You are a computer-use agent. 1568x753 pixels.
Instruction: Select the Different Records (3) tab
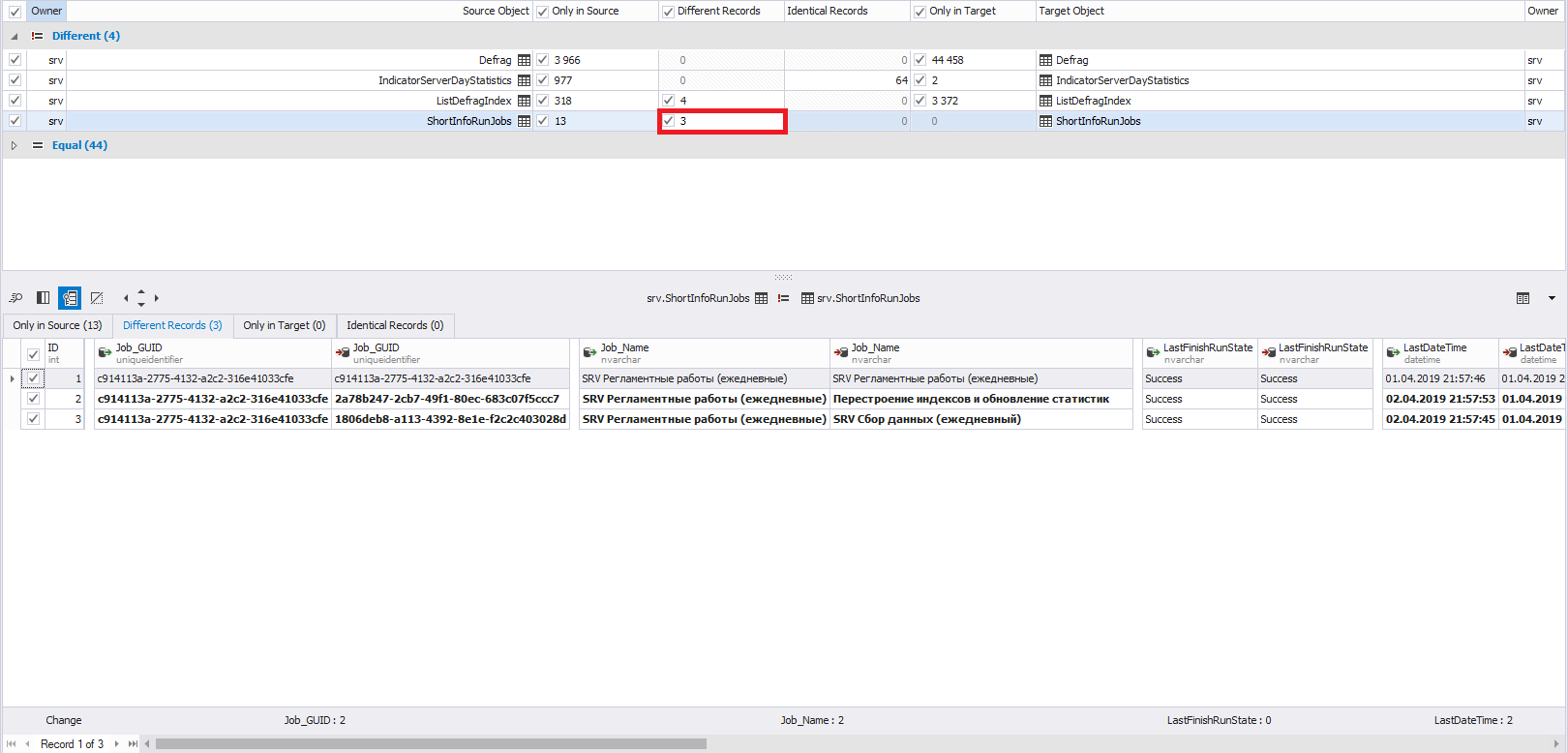point(172,325)
